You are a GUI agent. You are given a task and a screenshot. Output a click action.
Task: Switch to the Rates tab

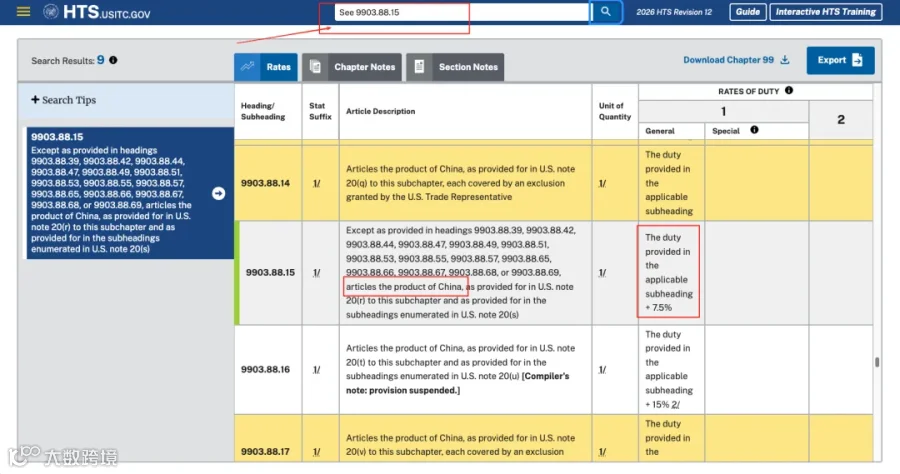click(x=266, y=67)
